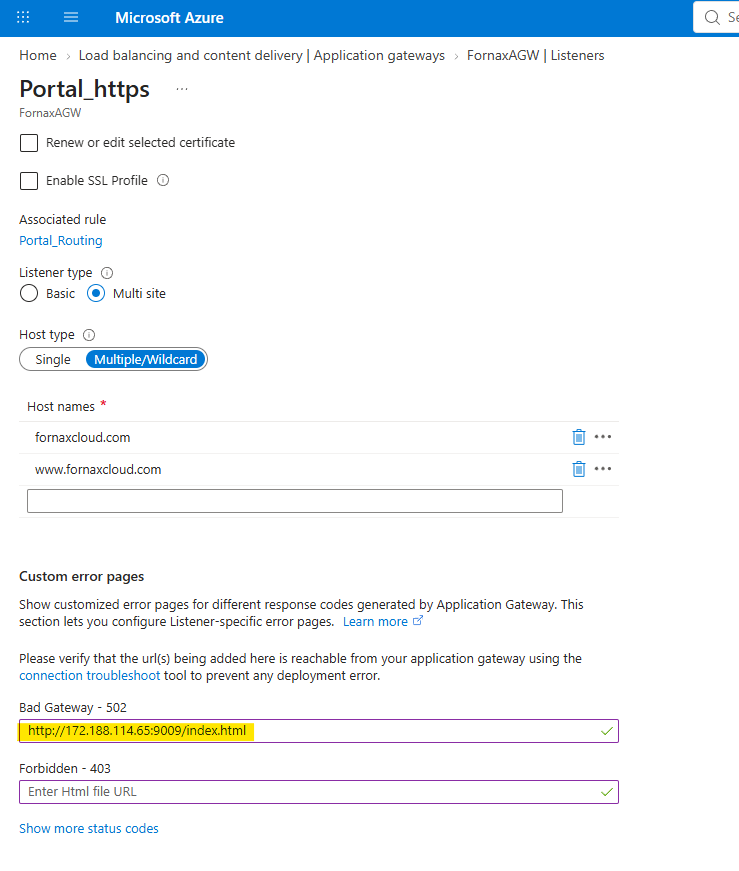
Task: Open FornaxAGW | Listeners breadcrumb
Action: click(535, 56)
